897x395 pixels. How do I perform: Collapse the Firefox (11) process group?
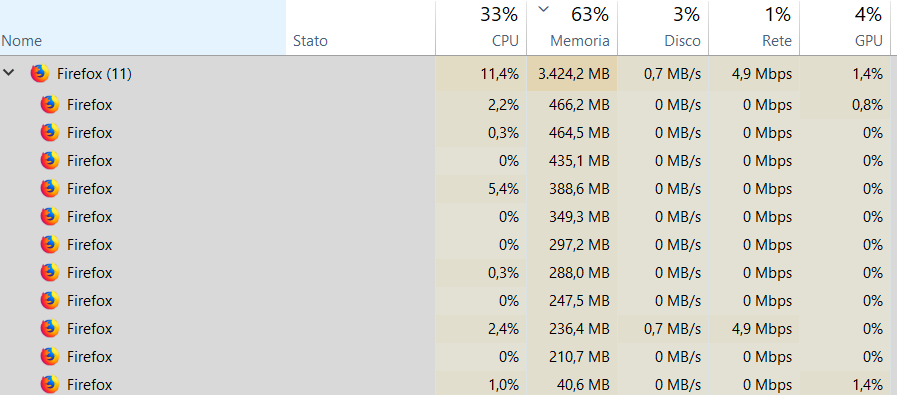tap(9, 73)
